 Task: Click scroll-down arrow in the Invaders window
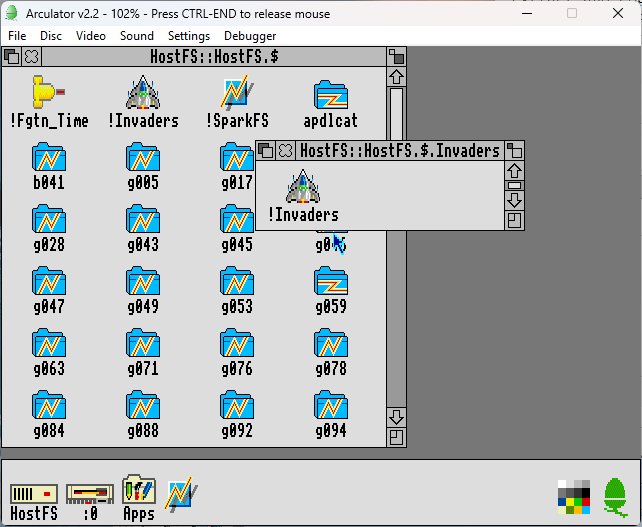[514, 200]
